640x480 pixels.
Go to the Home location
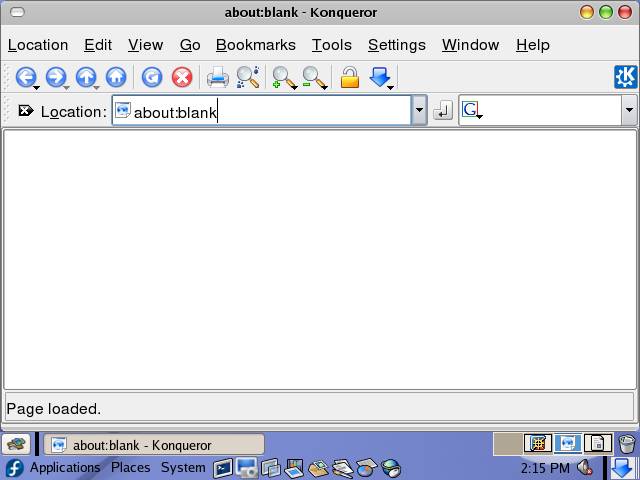(116, 78)
